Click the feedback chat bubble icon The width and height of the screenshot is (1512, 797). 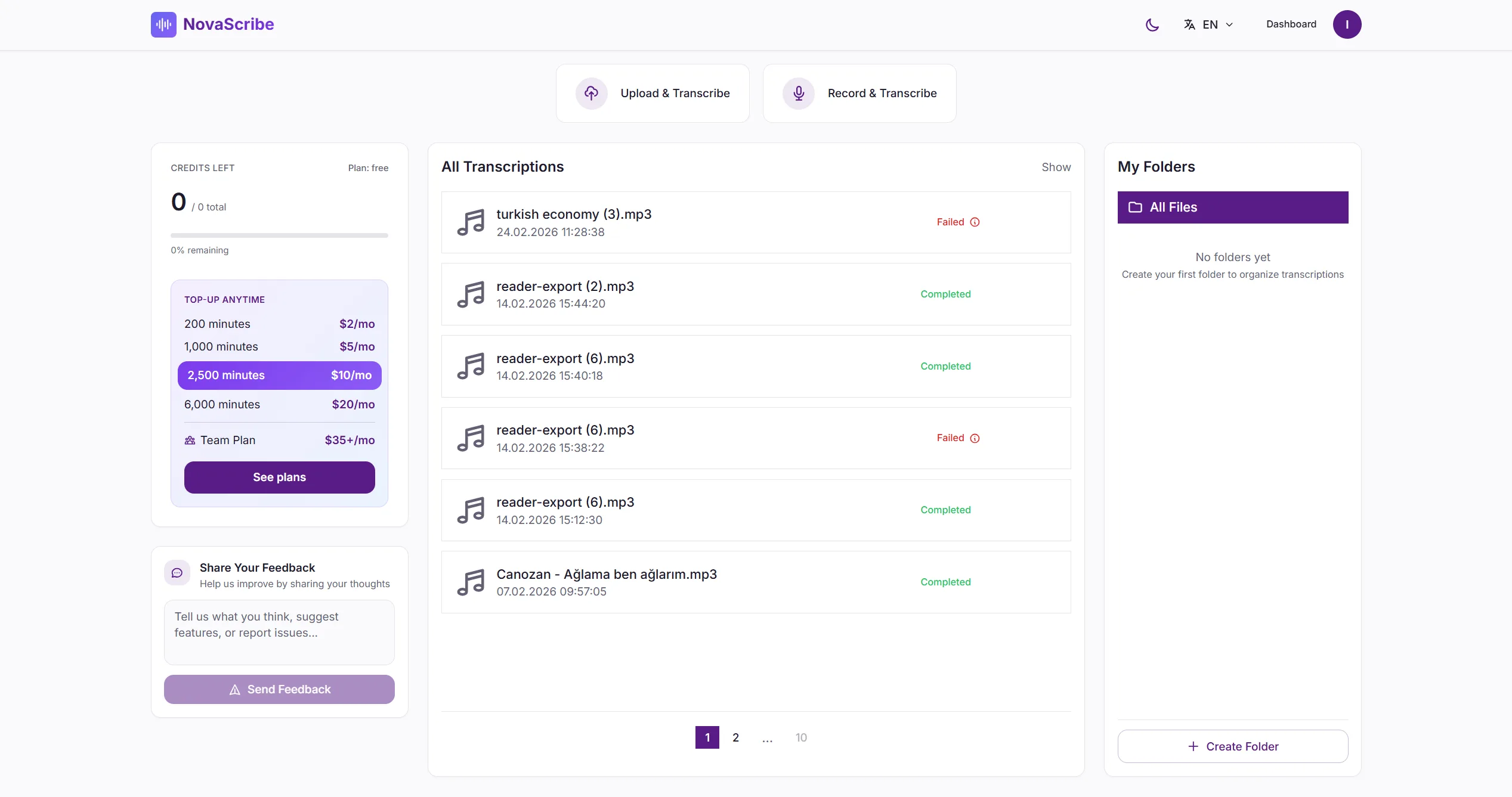(x=177, y=572)
